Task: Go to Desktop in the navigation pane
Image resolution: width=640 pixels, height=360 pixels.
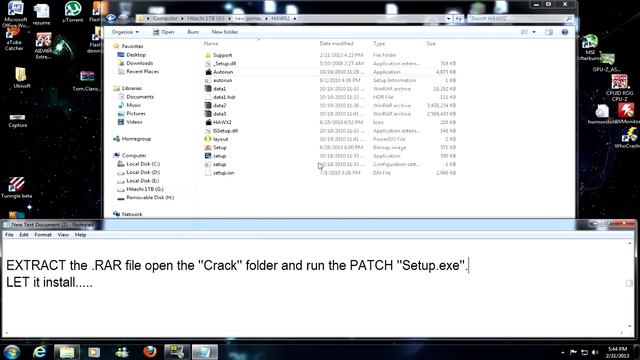Action: (136, 55)
